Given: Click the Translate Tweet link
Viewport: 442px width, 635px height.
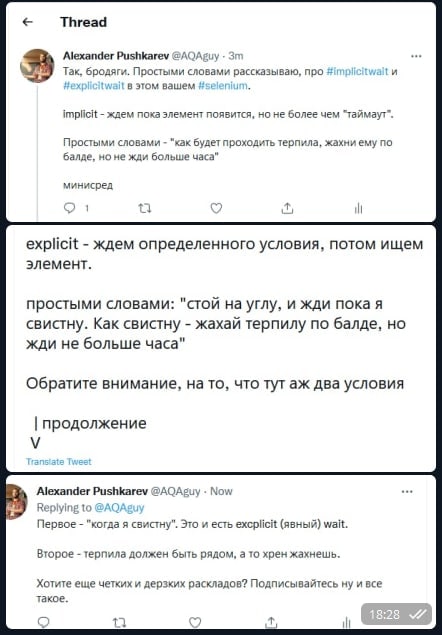Looking at the screenshot, I should click(59, 462).
